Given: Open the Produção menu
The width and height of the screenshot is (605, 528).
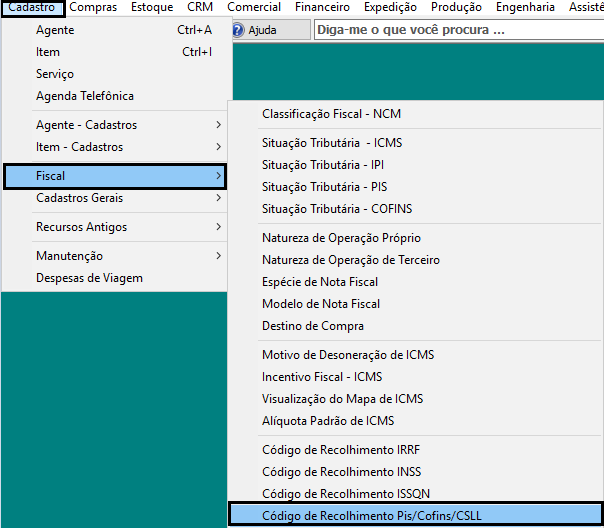Looking at the screenshot, I should coord(456,7).
